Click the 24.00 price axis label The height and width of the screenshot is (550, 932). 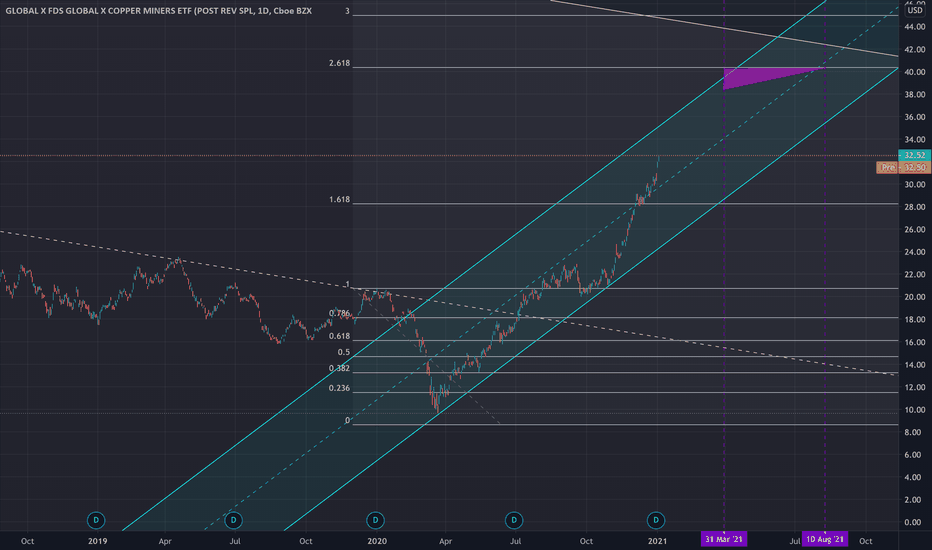pos(915,252)
